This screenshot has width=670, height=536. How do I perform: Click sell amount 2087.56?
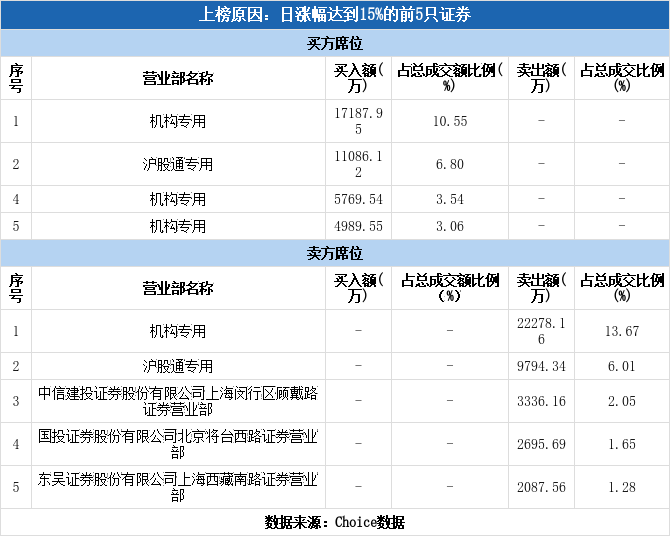pos(541,487)
